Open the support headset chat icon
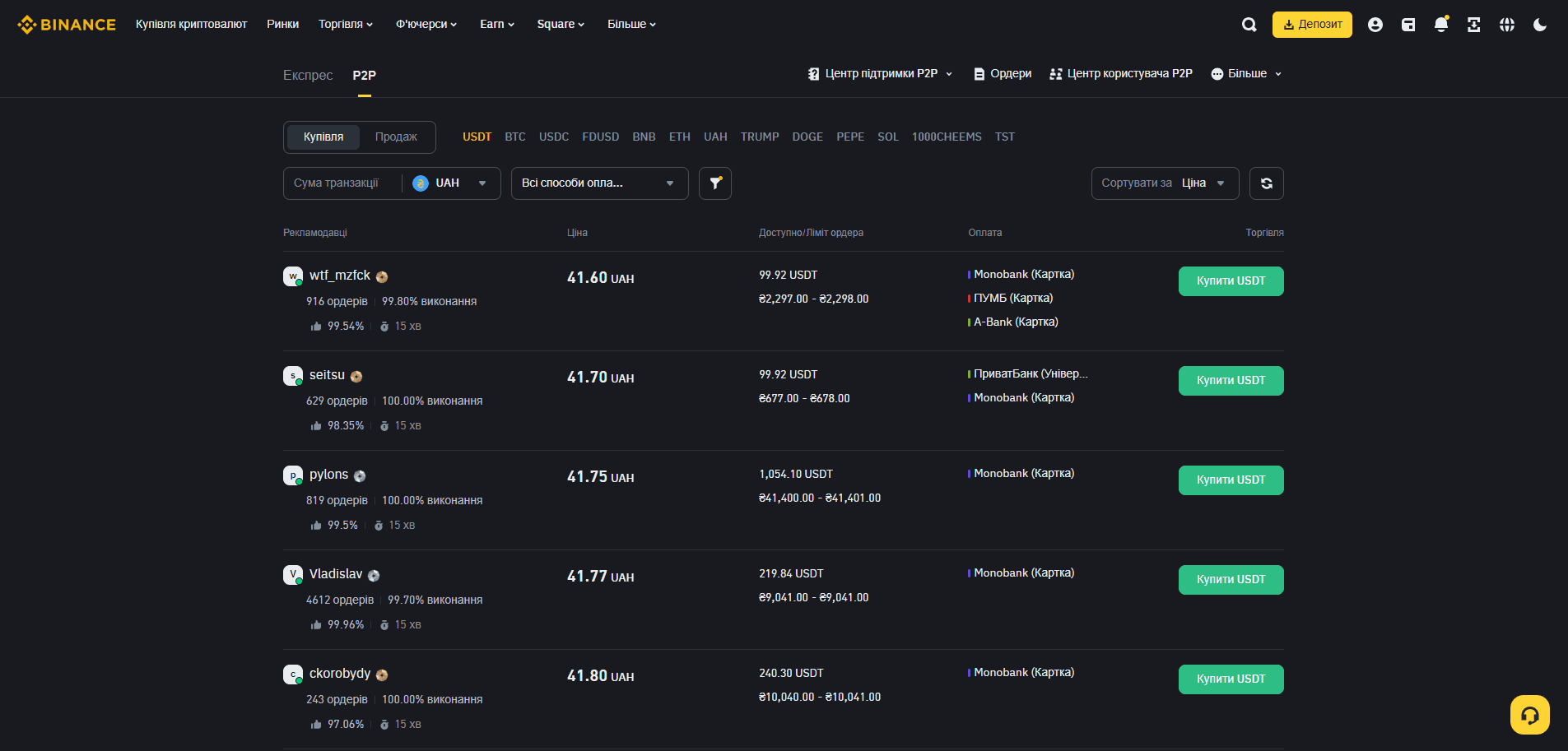Viewport: 1568px width, 751px height. point(1529,715)
